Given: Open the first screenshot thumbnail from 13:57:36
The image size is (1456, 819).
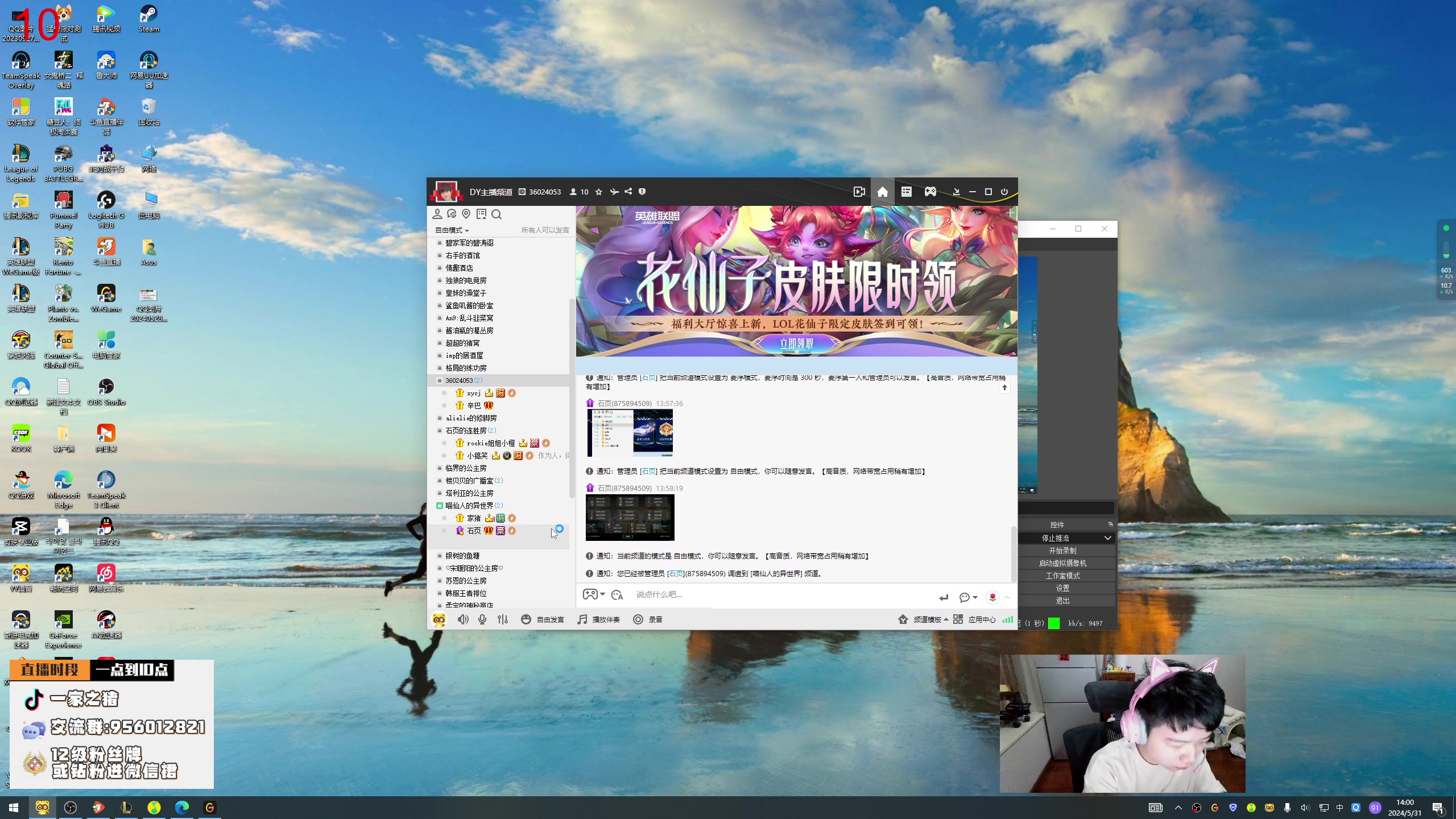Looking at the screenshot, I should coord(630,433).
